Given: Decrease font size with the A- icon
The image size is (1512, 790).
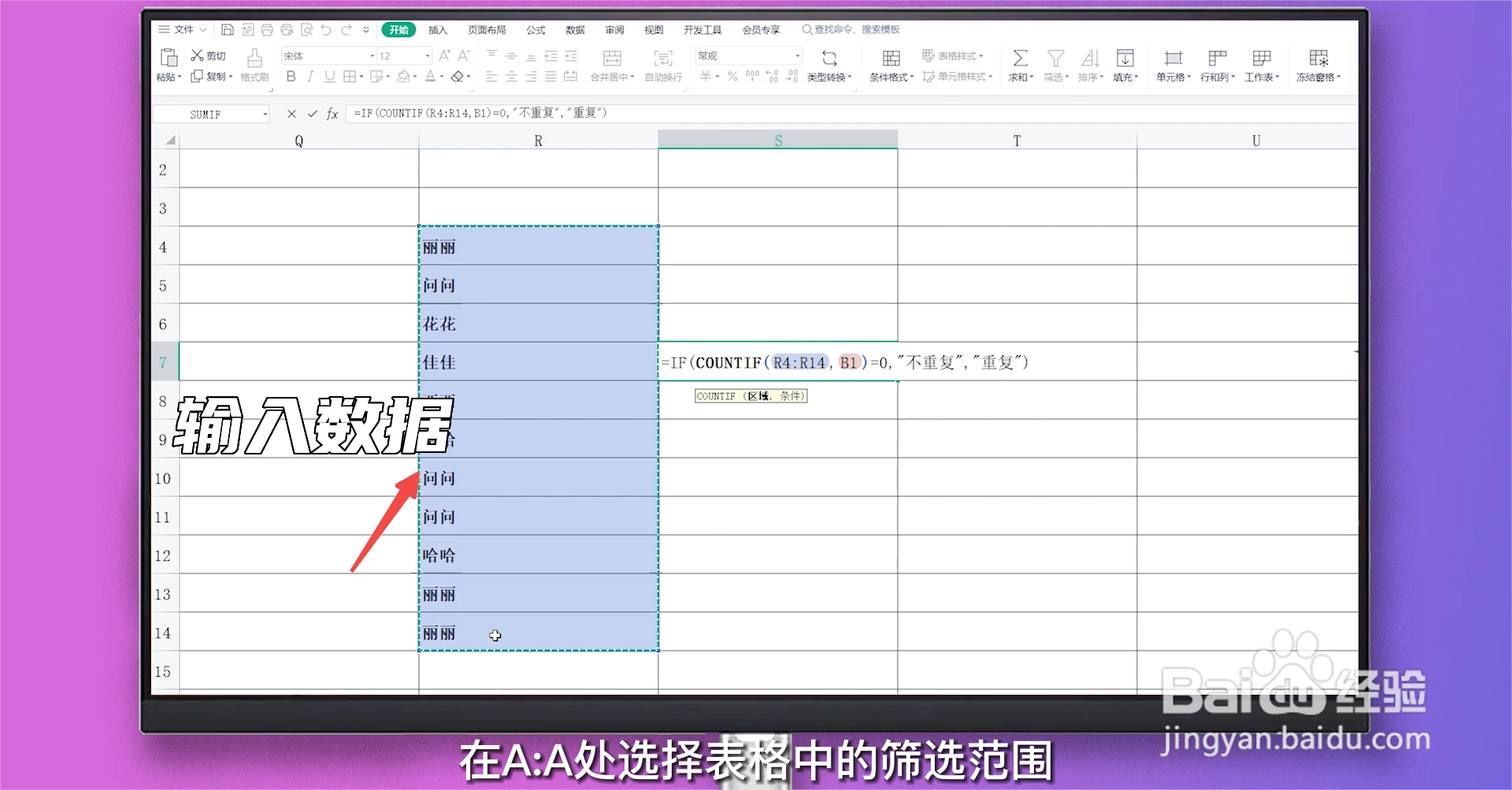Looking at the screenshot, I should pos(464,55).
